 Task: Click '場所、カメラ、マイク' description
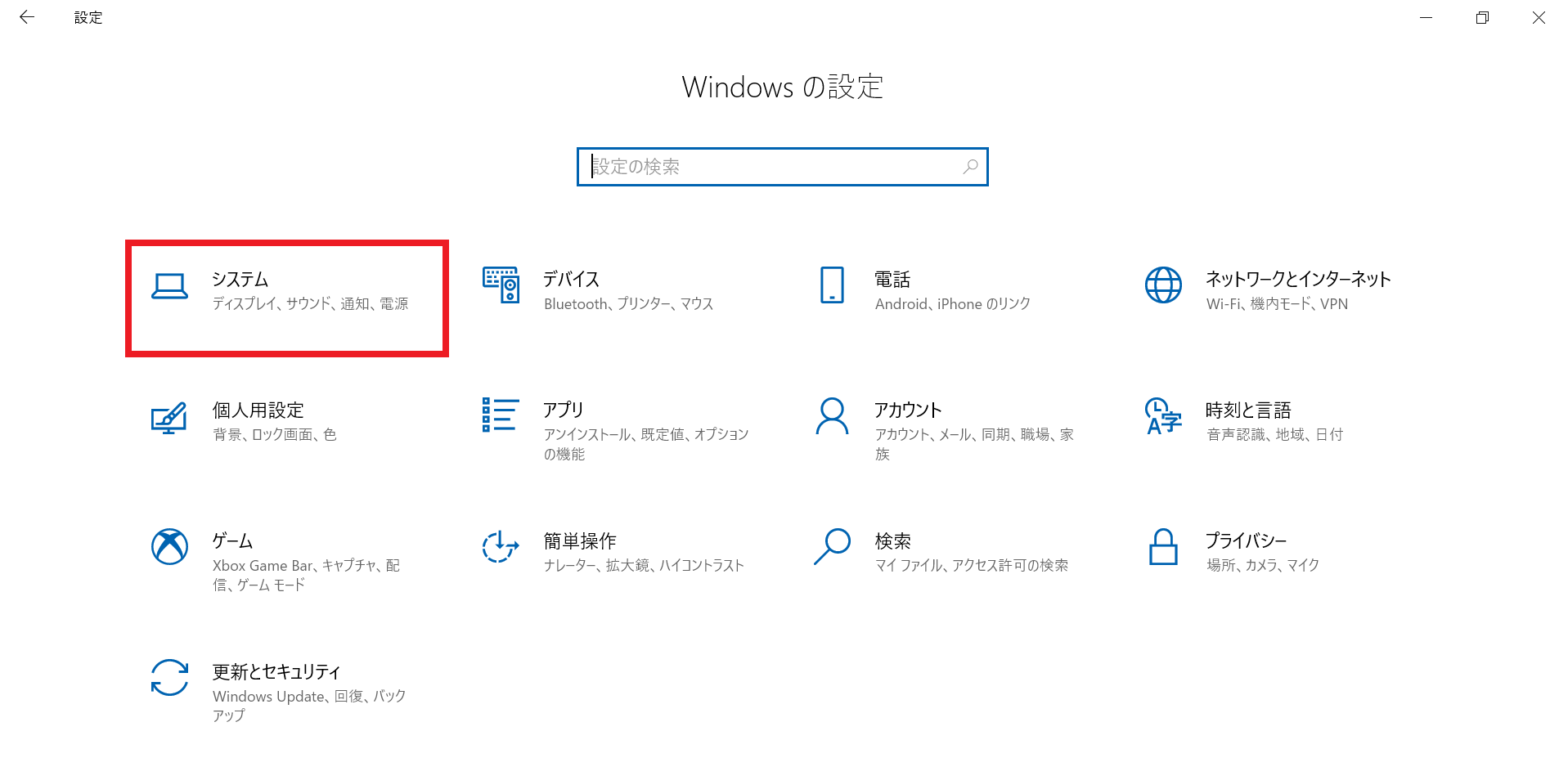point(1263,566)
